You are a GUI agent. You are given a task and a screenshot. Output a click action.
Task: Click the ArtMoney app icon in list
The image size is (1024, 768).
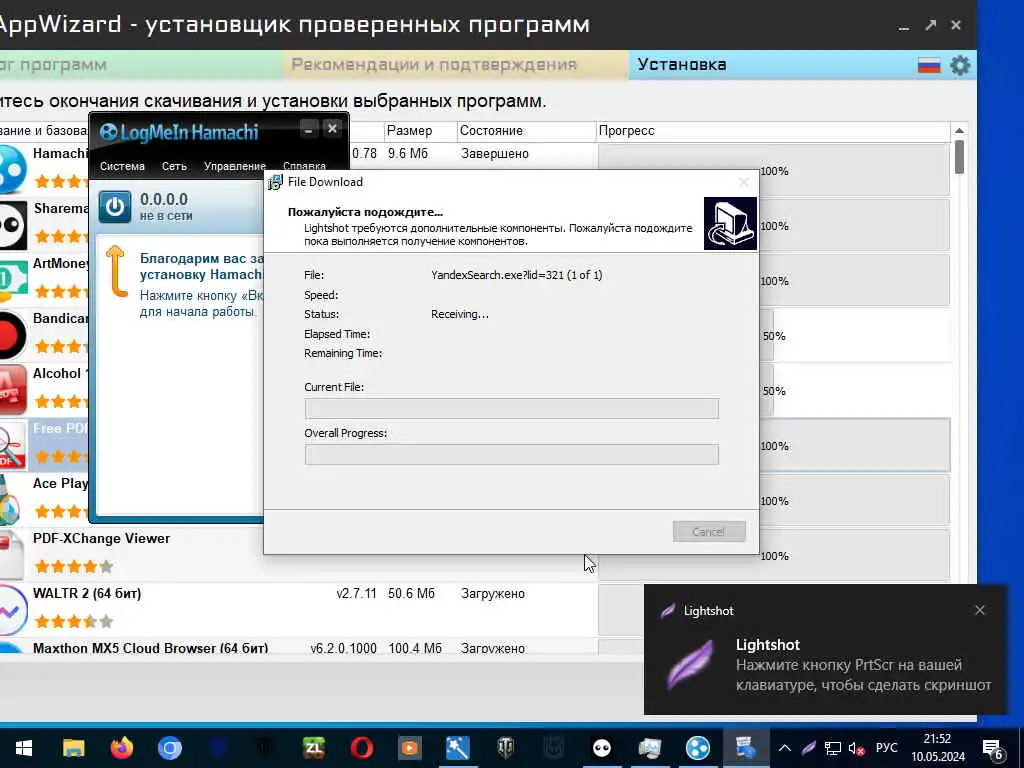13,280
